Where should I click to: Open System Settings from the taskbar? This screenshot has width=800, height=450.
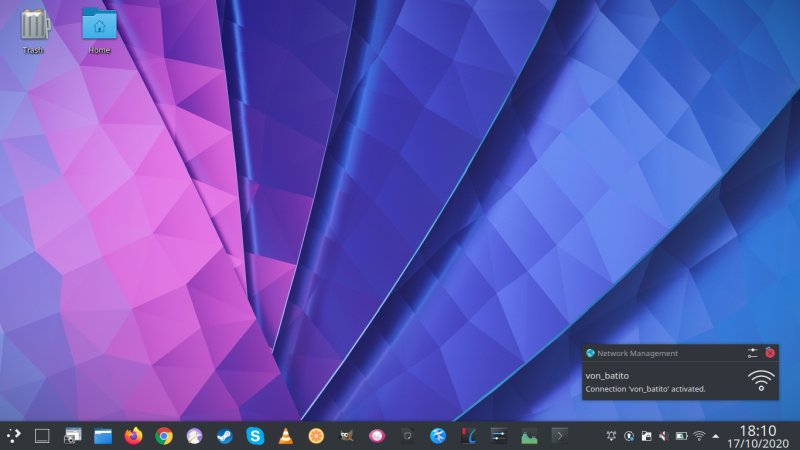click(498, 436)
